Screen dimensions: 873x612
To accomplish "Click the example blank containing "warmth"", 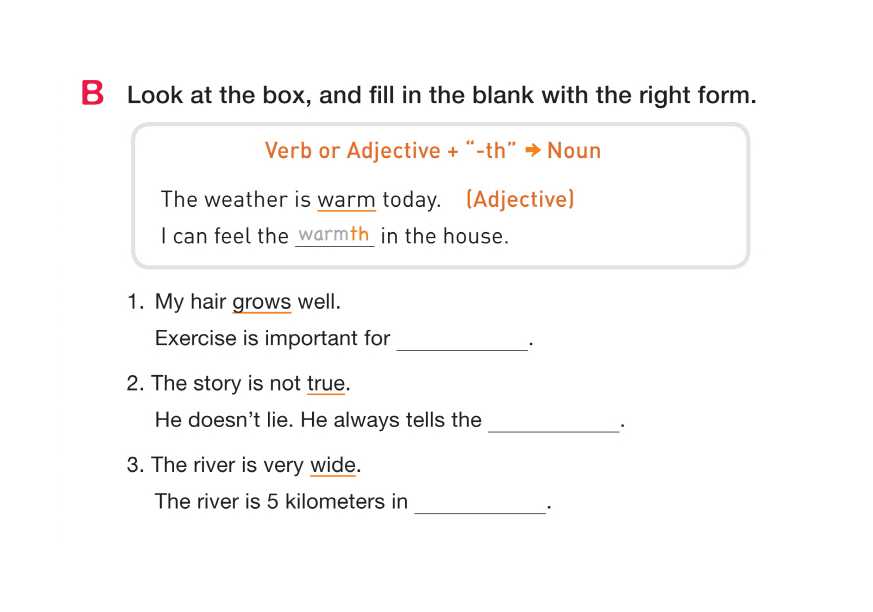I will 334,236.
